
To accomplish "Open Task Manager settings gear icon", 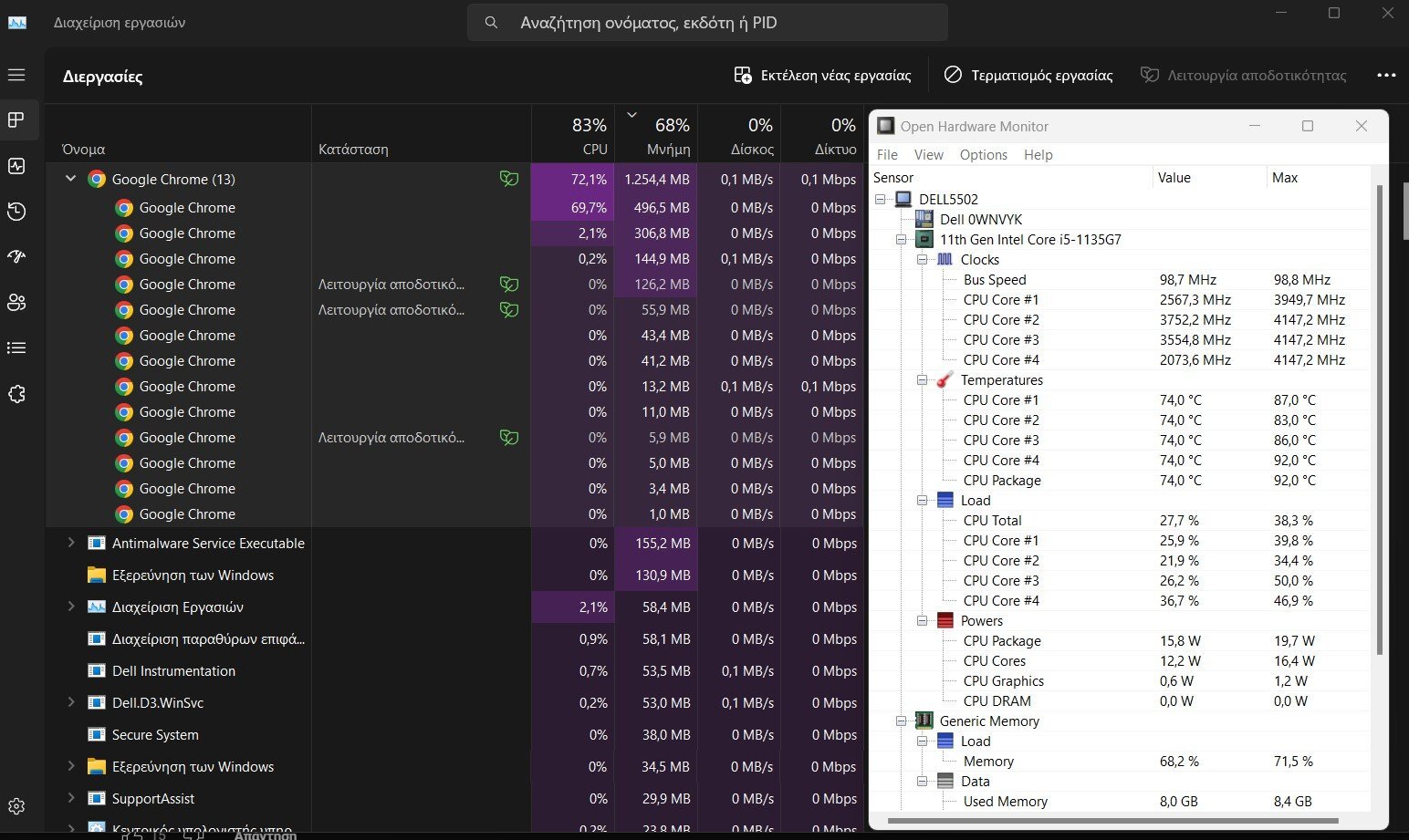I will click(16, 806).
